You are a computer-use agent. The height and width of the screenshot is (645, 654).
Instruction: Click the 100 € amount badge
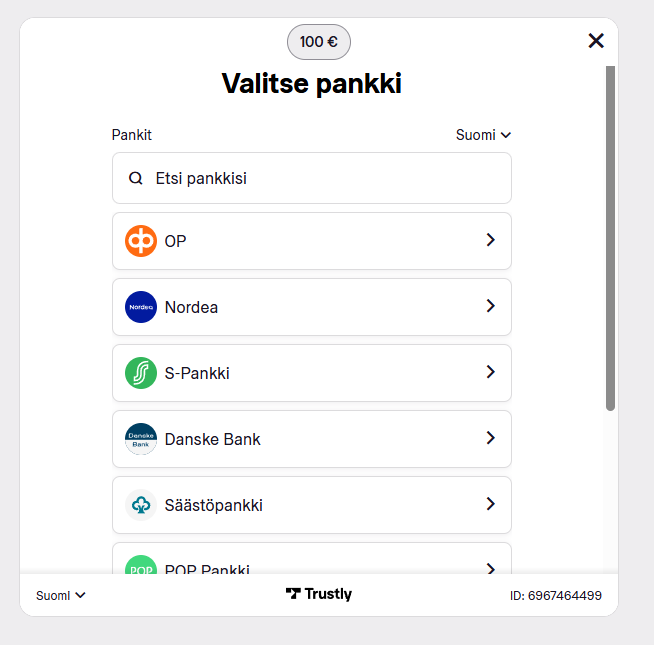pyautogui.click(x=319, y=42)
